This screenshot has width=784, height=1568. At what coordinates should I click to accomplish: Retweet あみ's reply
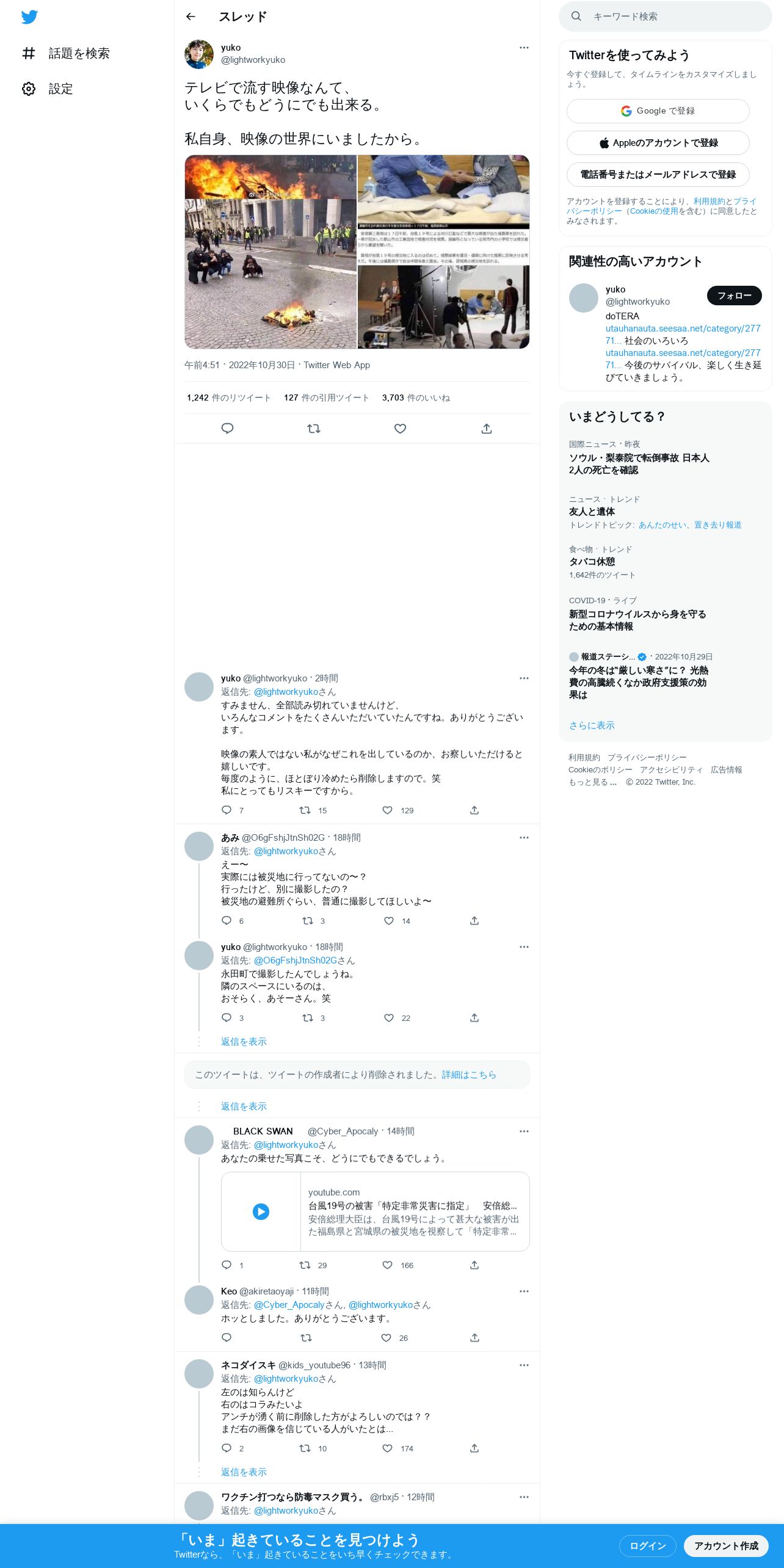point(308,921)
